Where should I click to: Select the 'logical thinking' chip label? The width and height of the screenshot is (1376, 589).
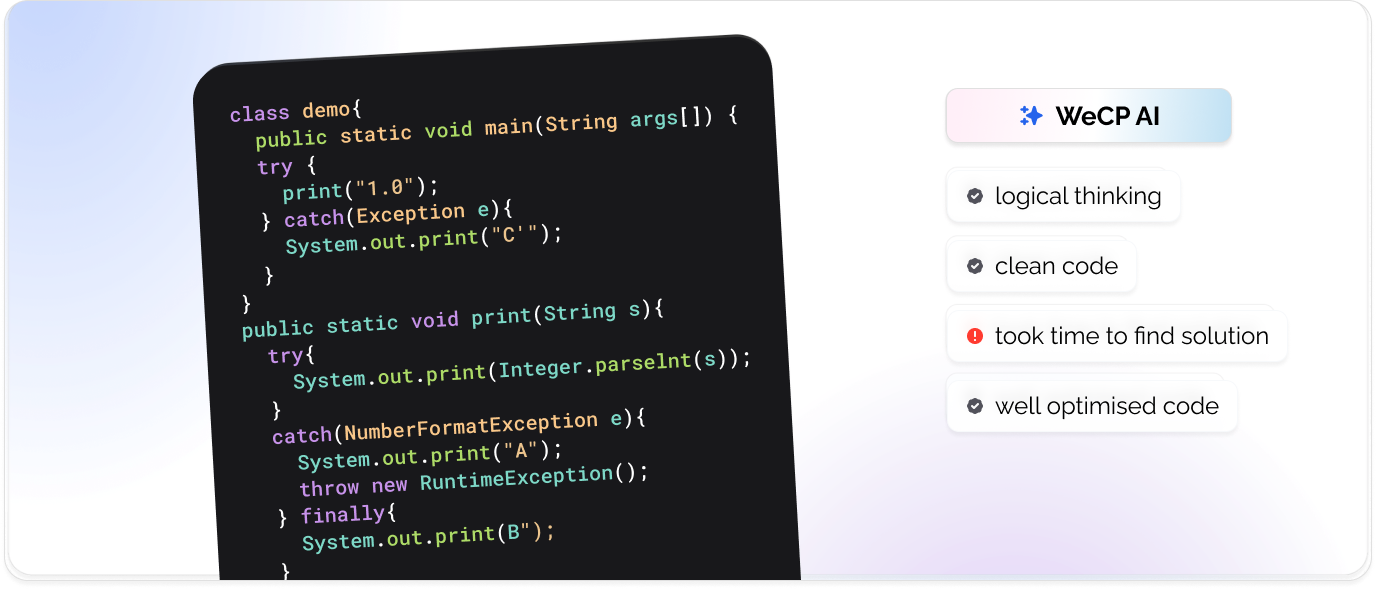(x=1078, y=196)
